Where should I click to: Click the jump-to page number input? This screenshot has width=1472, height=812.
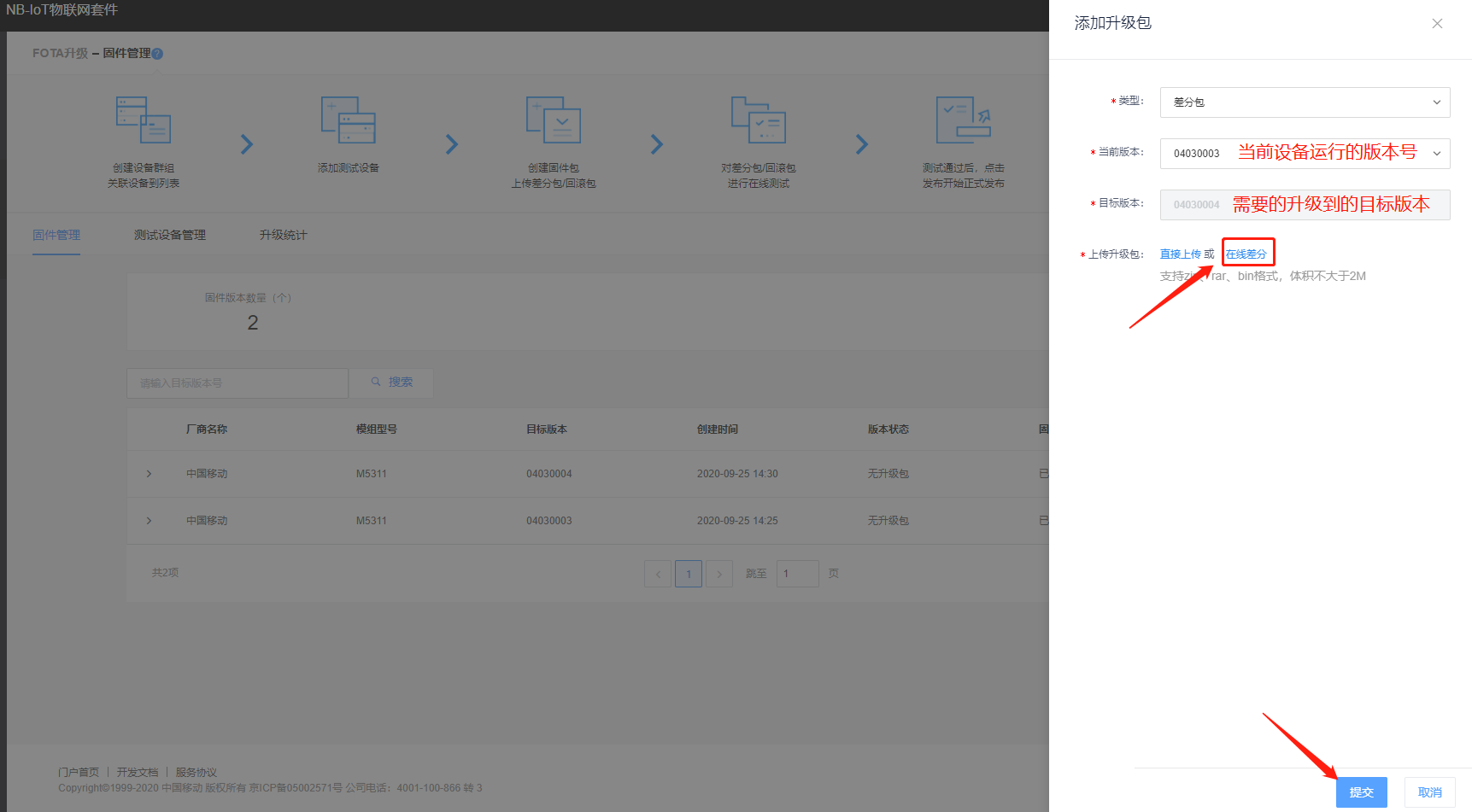[x=798, y=574]
